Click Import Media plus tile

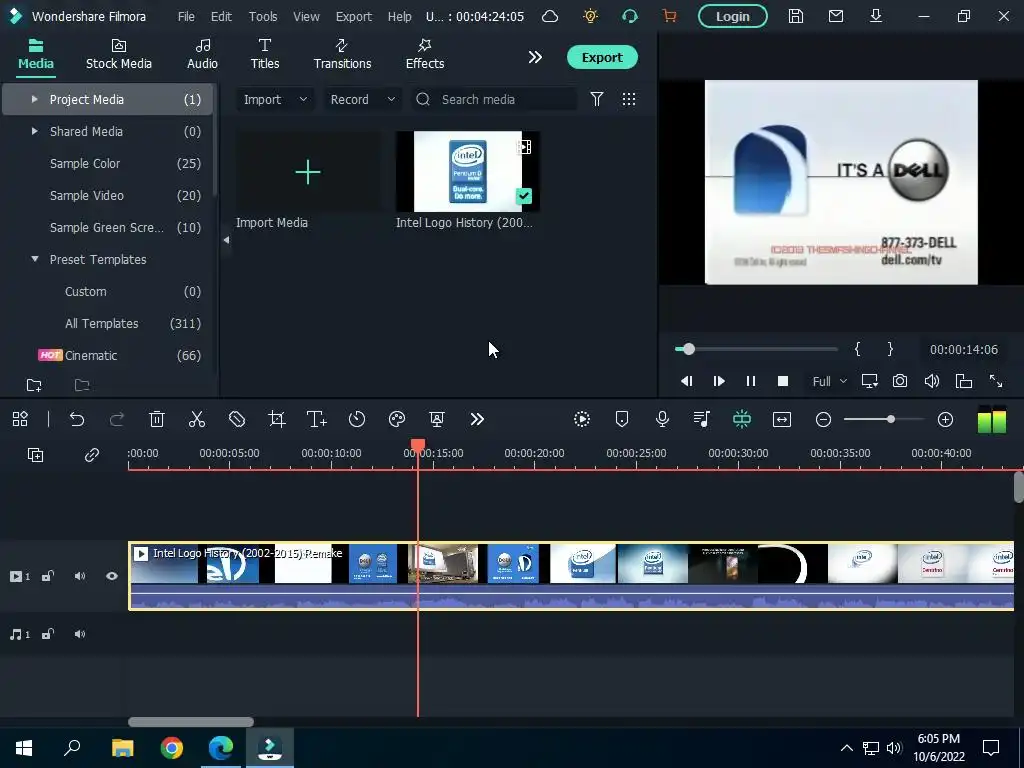[308, 172]
